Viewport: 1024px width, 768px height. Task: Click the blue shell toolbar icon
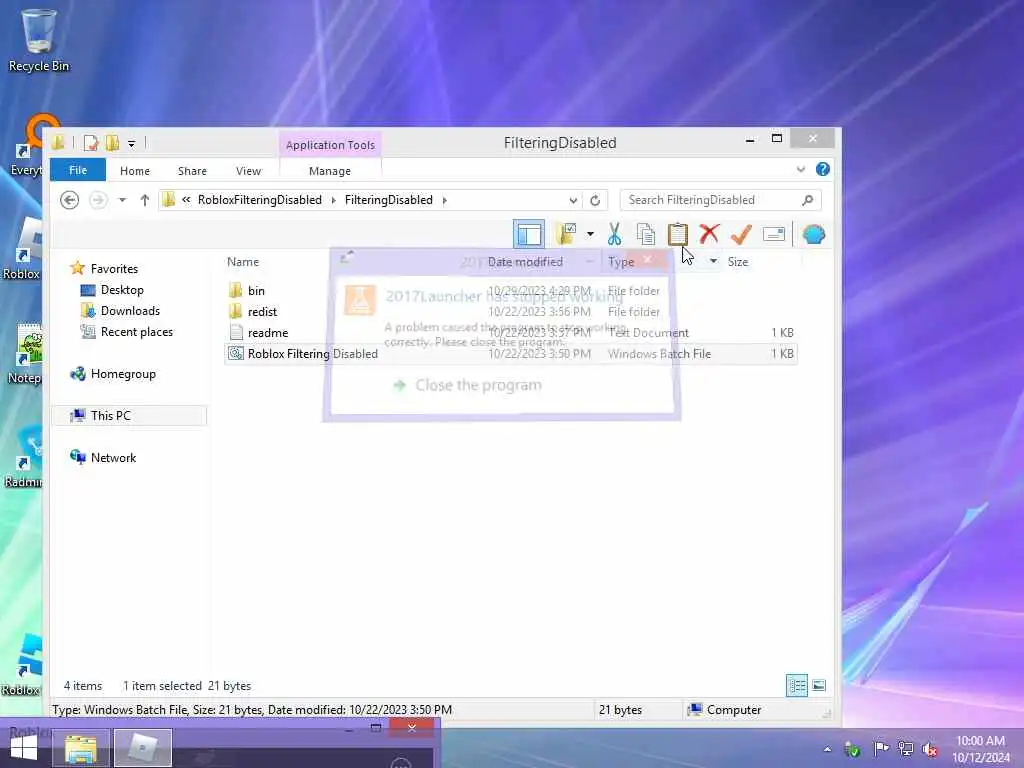click(x=814, y=234)
